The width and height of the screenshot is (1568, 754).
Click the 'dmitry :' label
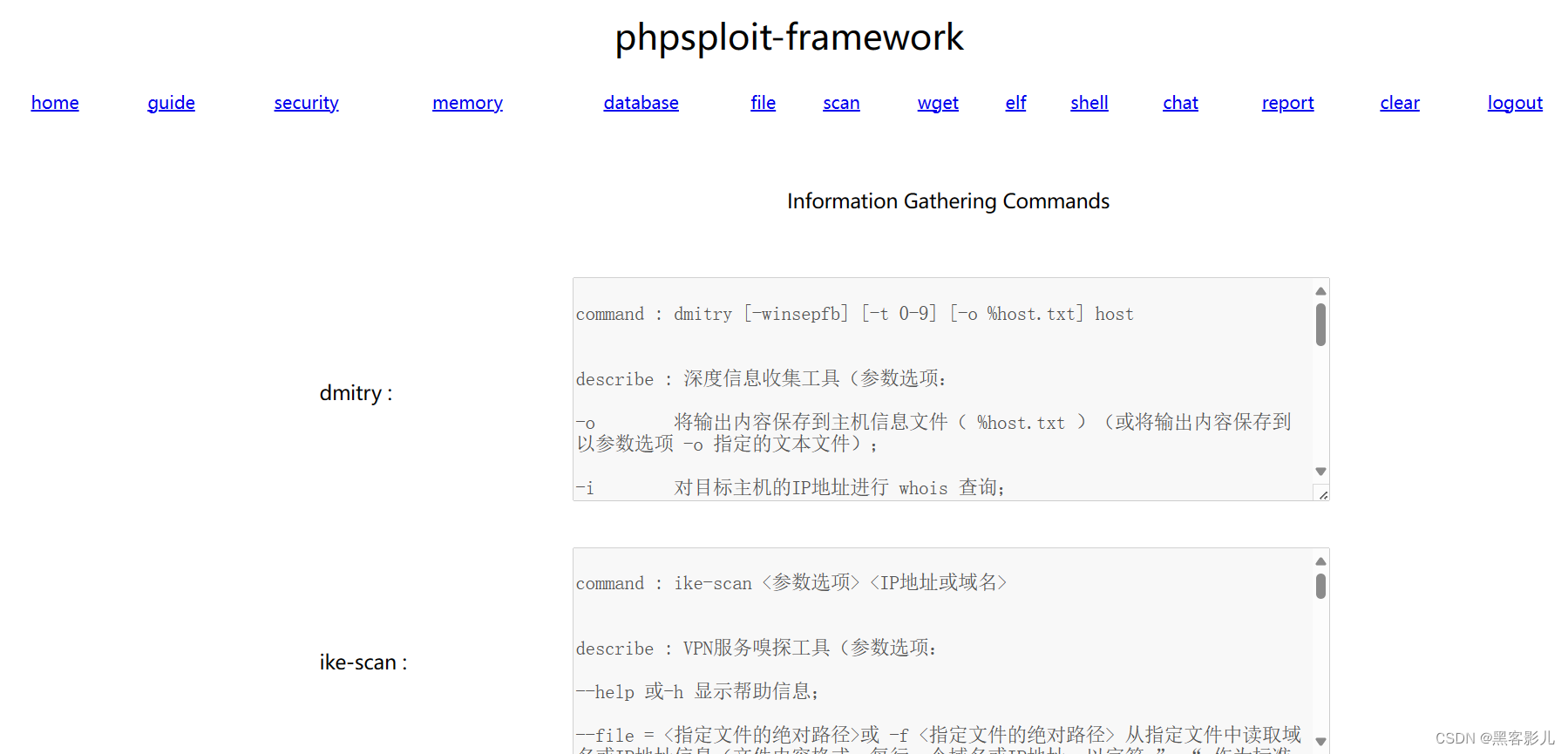[x=356, y=393]
